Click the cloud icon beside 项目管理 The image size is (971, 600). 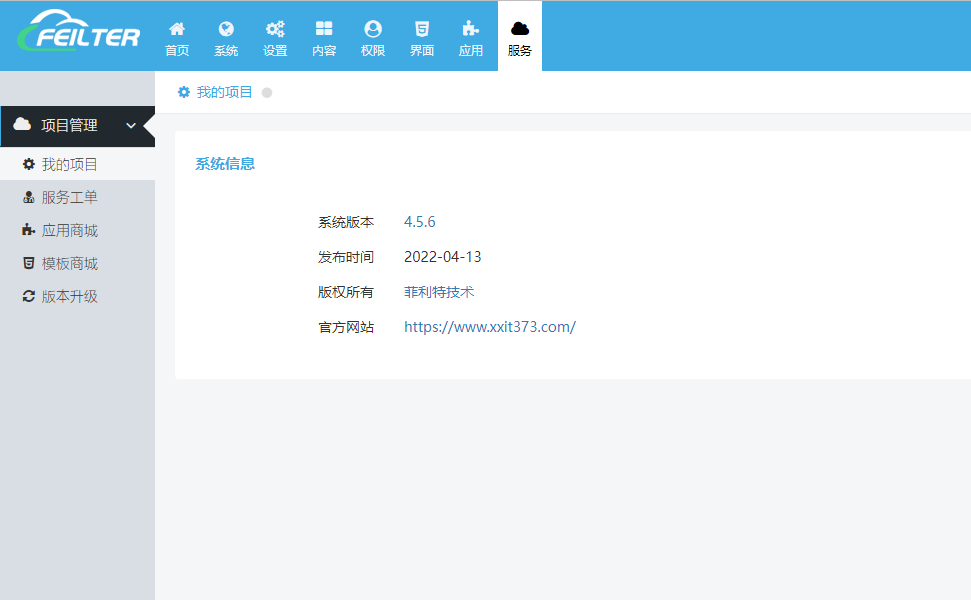22,124
